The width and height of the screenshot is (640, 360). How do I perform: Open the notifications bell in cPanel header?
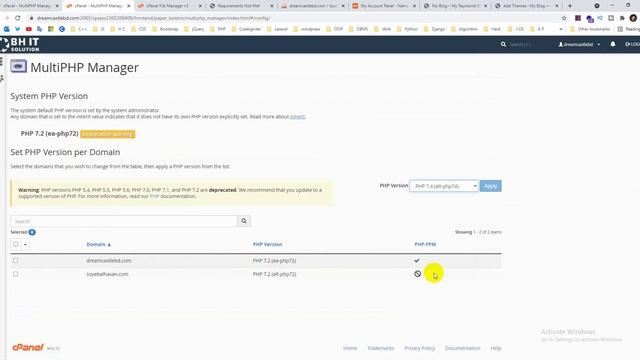(x=613, y=44)
